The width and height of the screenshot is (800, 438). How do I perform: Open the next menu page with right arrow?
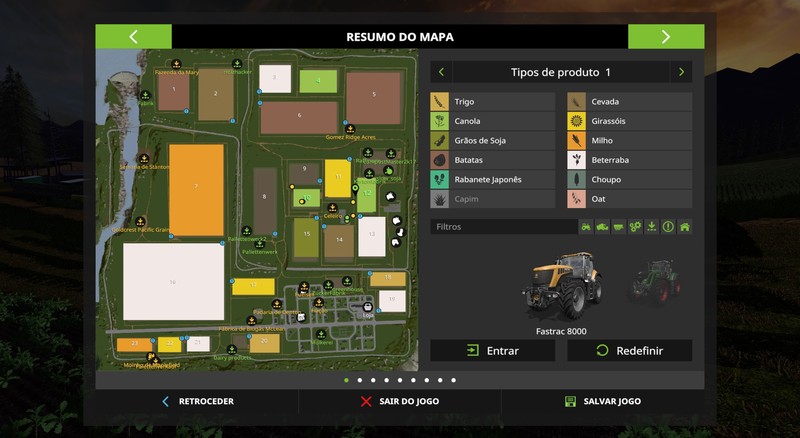click(665, 37)
